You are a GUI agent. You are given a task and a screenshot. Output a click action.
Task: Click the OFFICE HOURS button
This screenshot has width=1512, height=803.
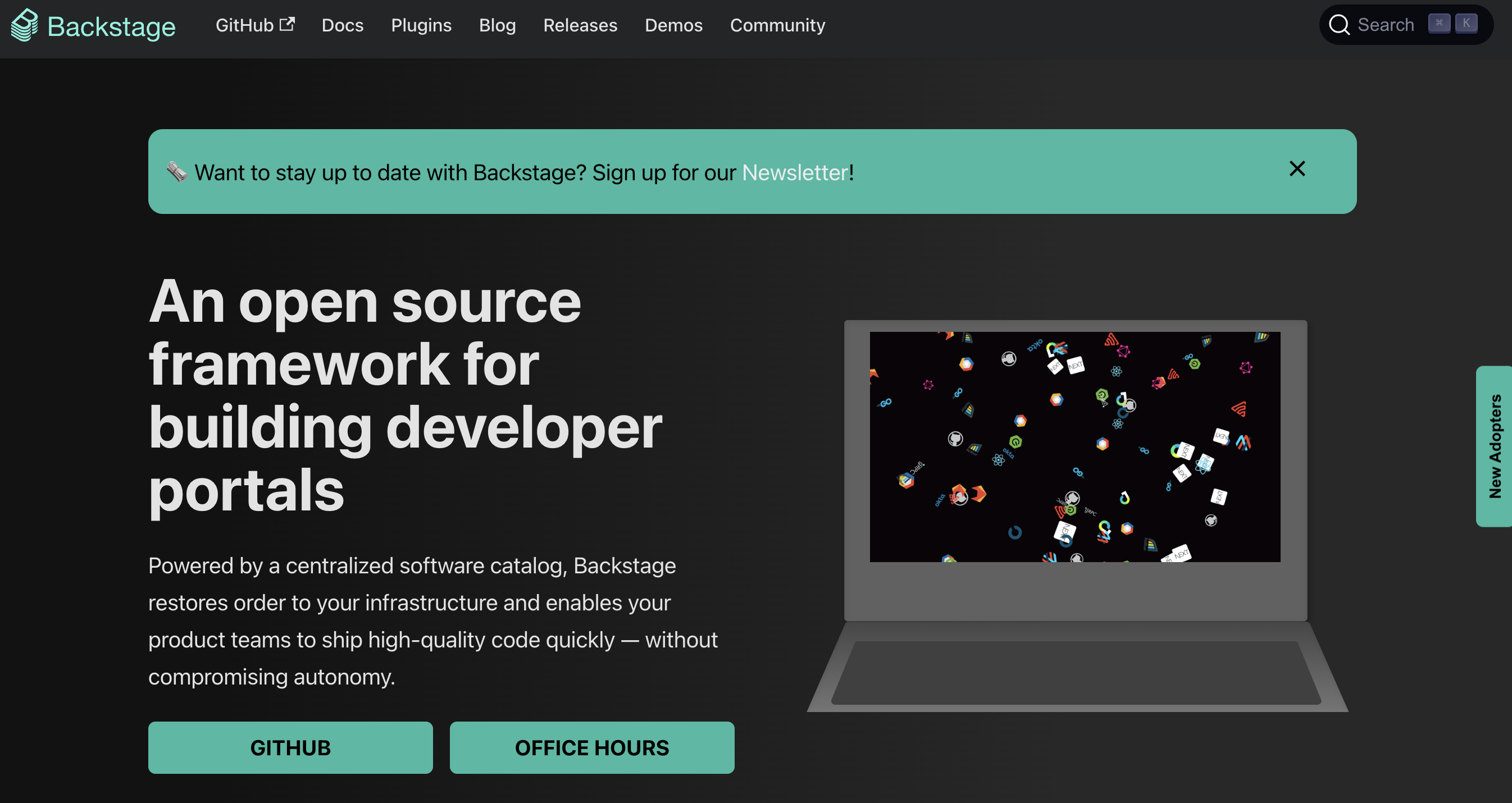click(592, 746)
